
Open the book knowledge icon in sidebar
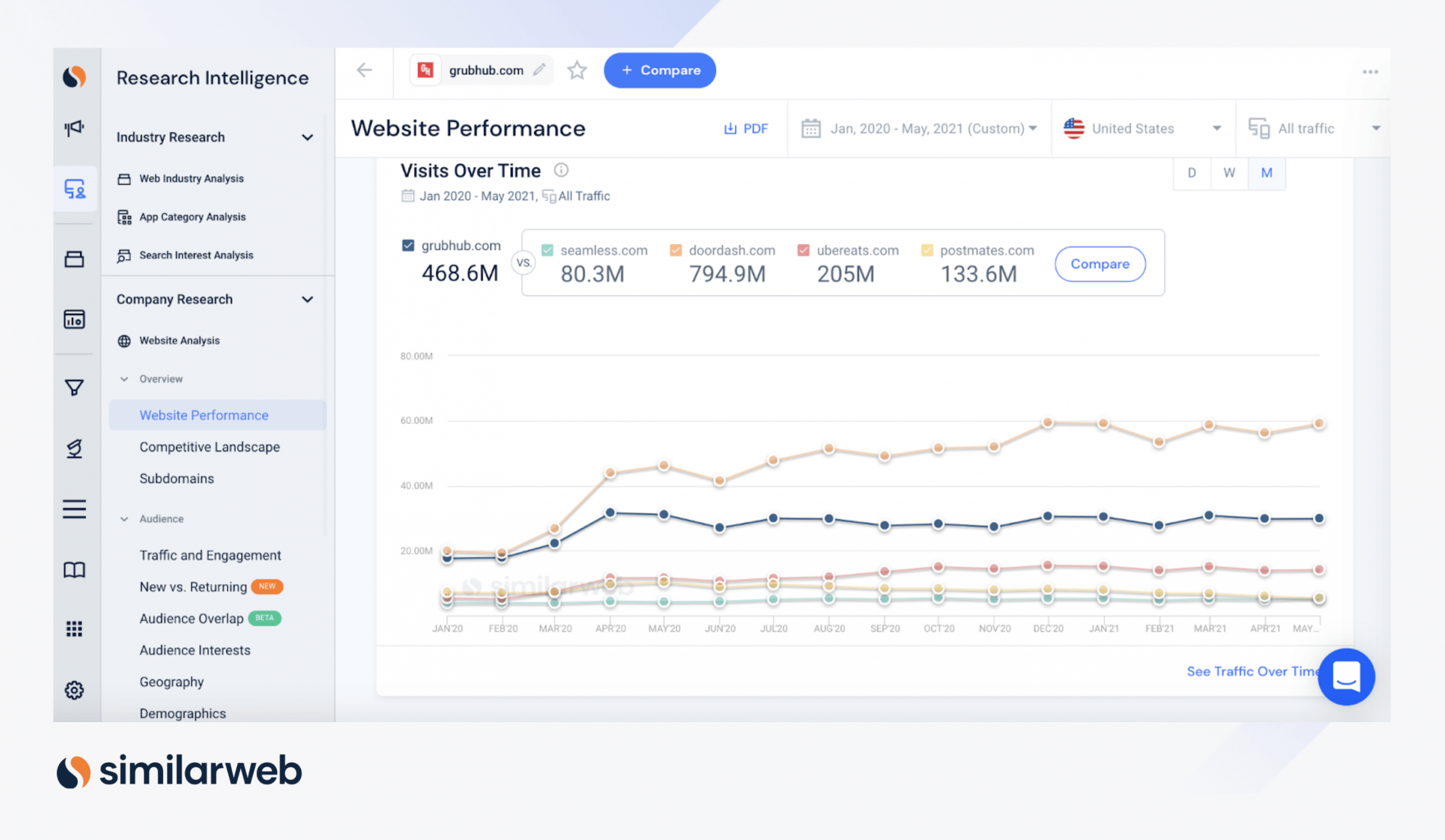74,570
